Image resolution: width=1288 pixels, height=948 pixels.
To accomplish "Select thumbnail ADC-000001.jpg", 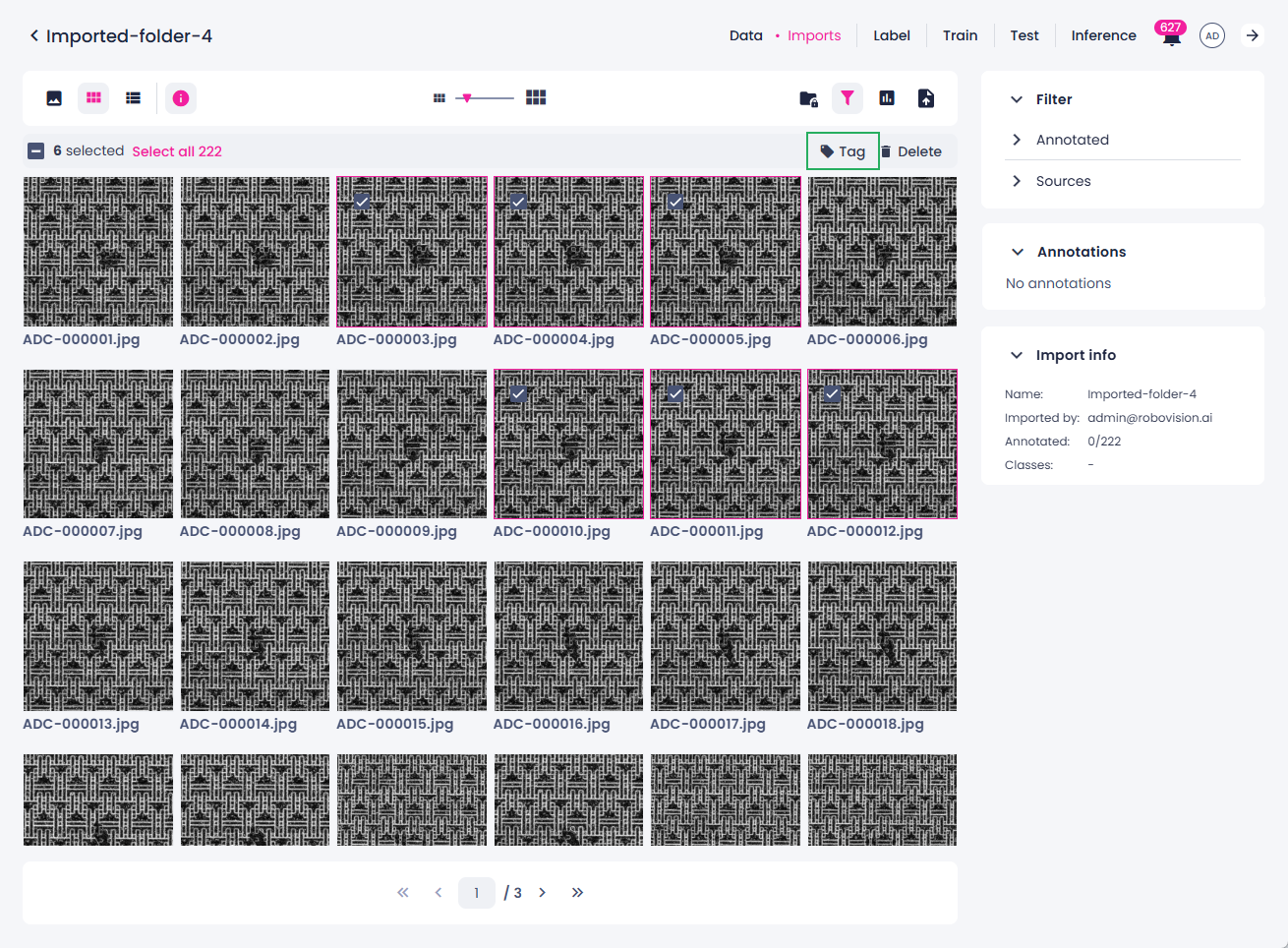I will (x=98, y=252).
